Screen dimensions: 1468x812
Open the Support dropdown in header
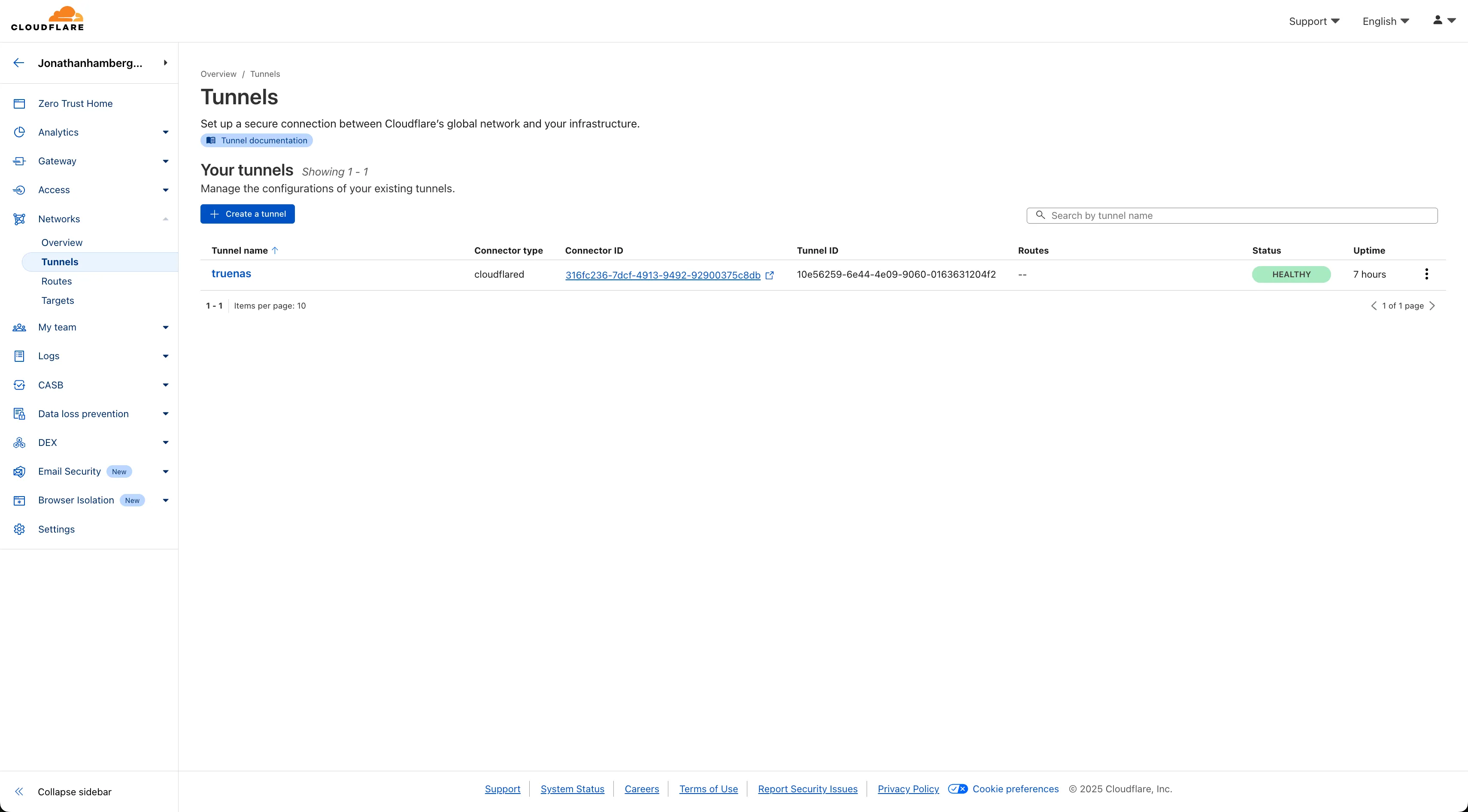click(x=1314, y=21)
